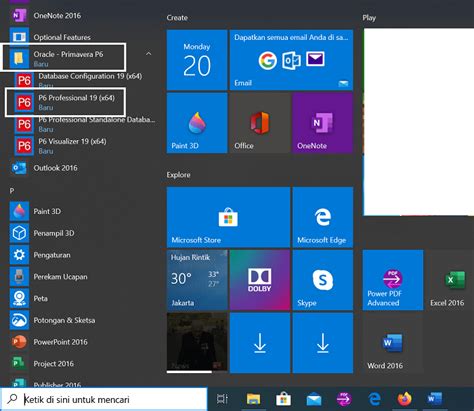Image resolution: width=474 pixels, height=411 pixels.
Task: Open Power PDF from the taskbar
Action: [344, 399]
